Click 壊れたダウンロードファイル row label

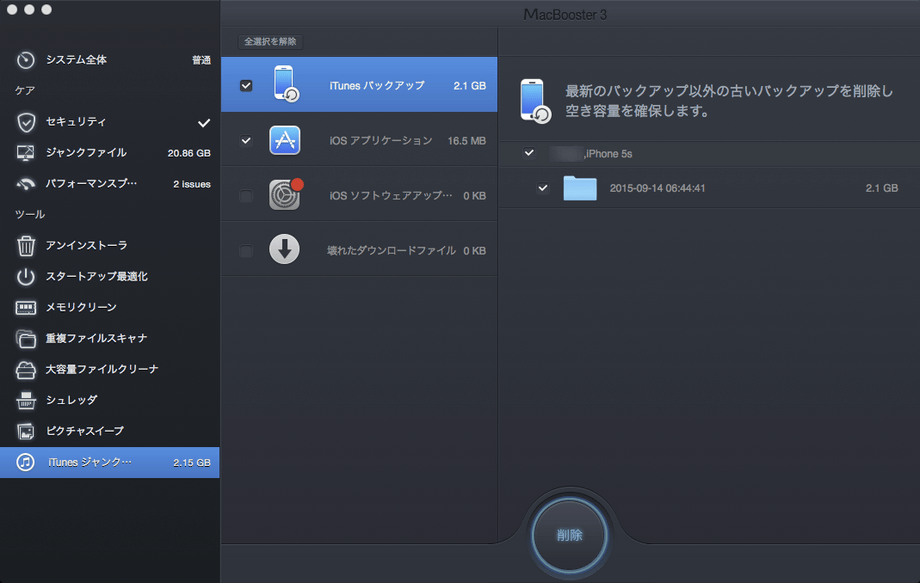[x=391, y=251]
